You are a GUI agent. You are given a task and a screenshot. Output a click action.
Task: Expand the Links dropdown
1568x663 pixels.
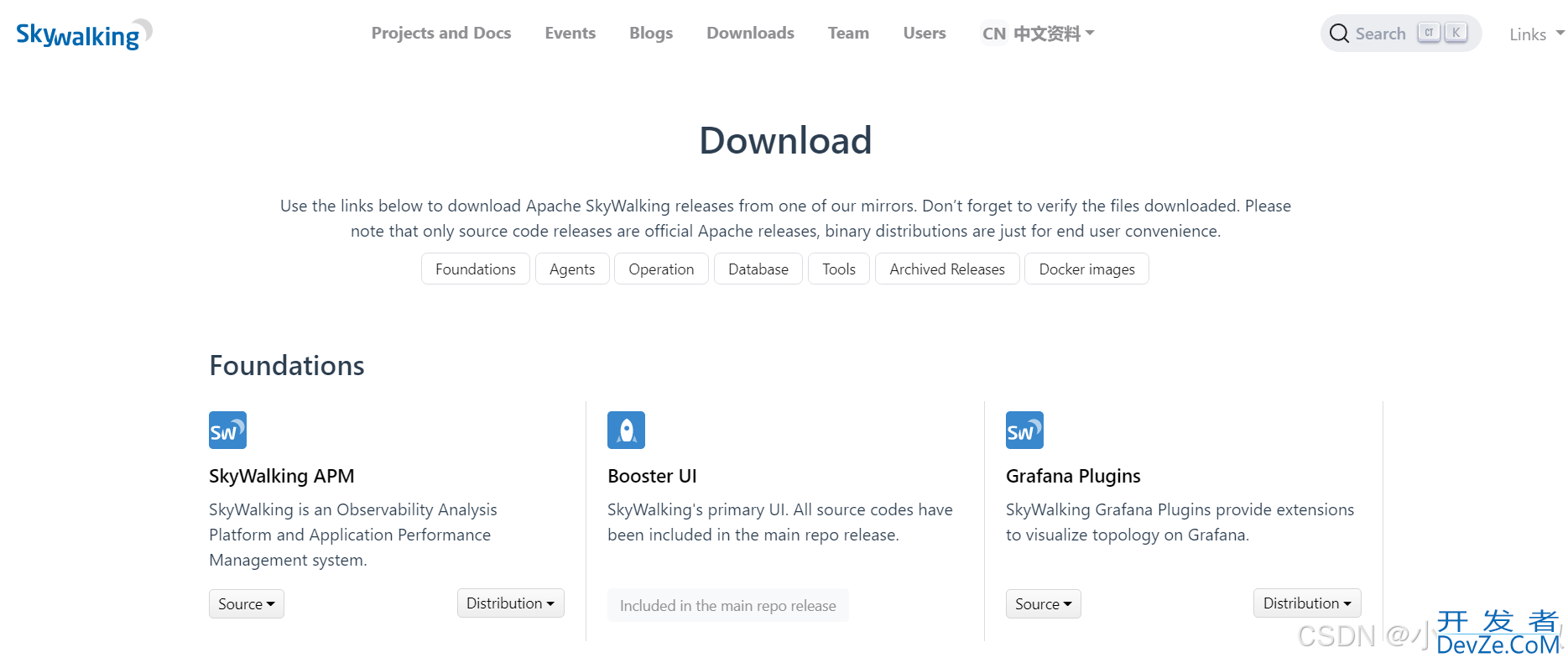pos(1537,34)
